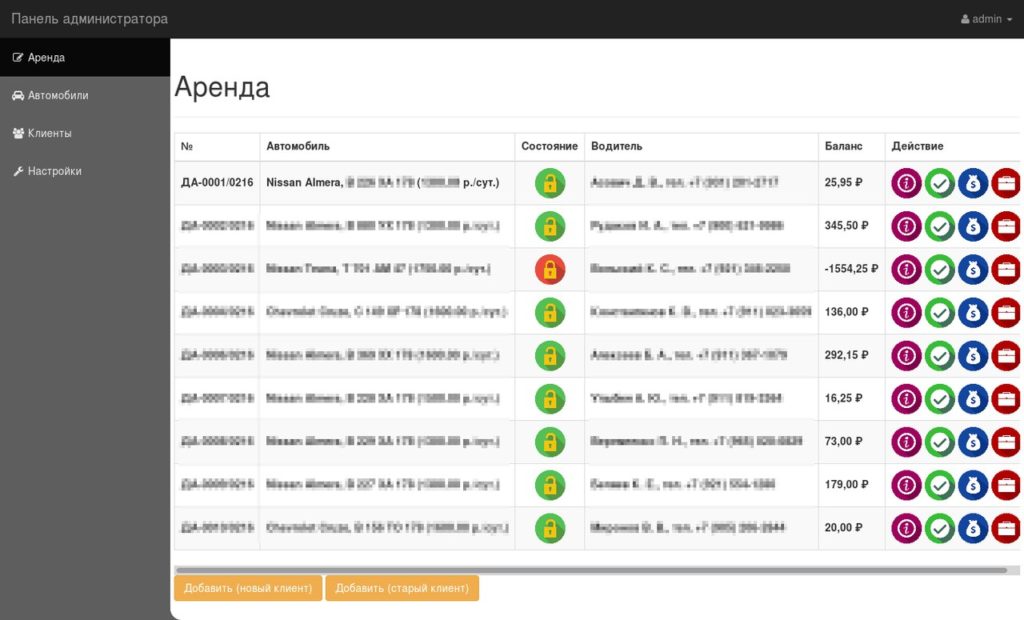This screenshot has height=620, width=1024.
Task: Click money bag icon in 345,50 ₽ row
Action: tap(973, 227)
